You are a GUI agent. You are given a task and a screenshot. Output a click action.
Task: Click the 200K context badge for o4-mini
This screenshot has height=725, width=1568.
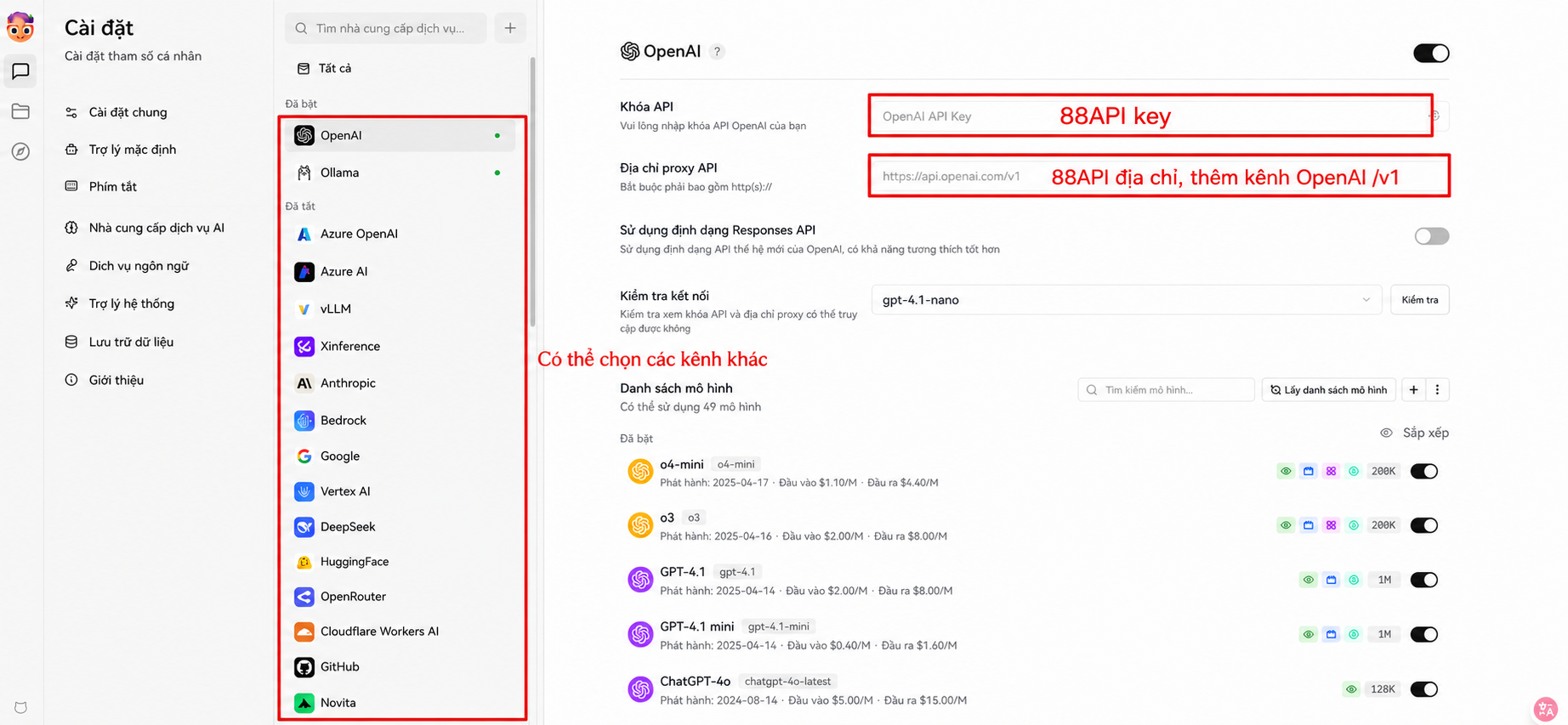click(x=1383, y=471)
